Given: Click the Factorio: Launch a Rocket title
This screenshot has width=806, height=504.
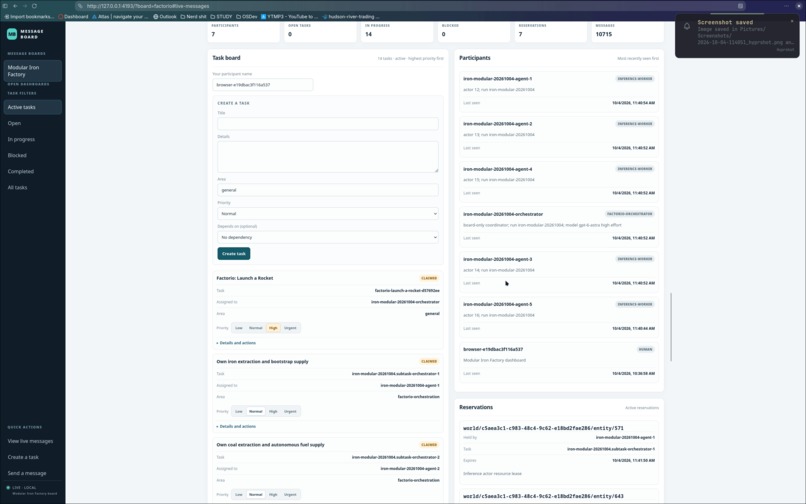Looking at the screenshot, I should (x=245, y=278).
